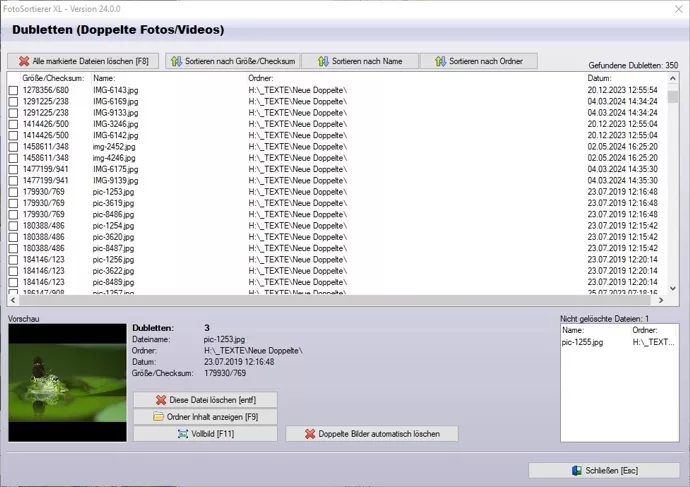Click the red X delete-all-marked icon

24,62
